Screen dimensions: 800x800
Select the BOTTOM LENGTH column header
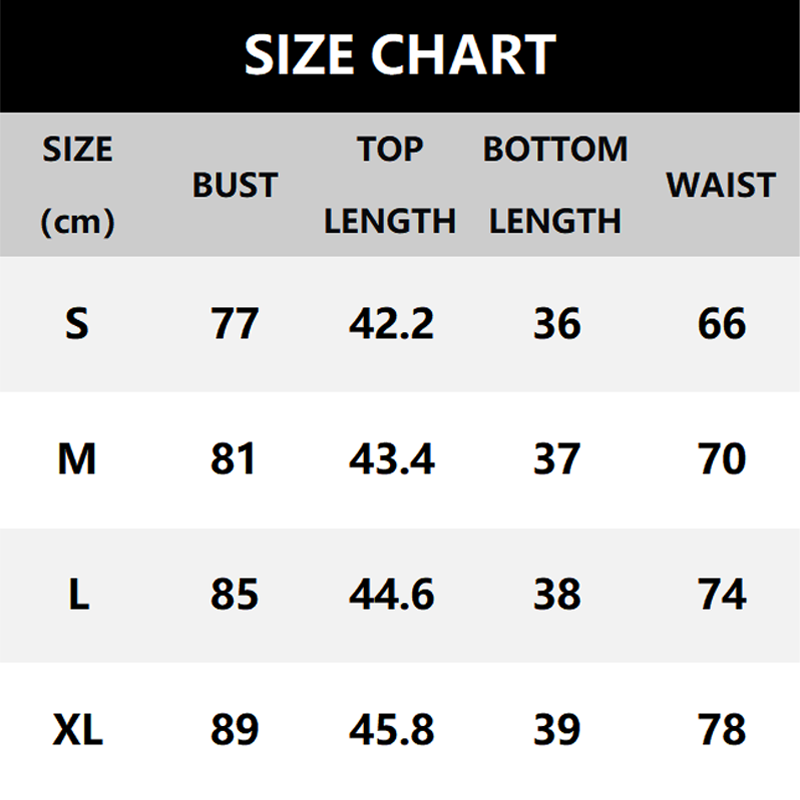[555, 185]
